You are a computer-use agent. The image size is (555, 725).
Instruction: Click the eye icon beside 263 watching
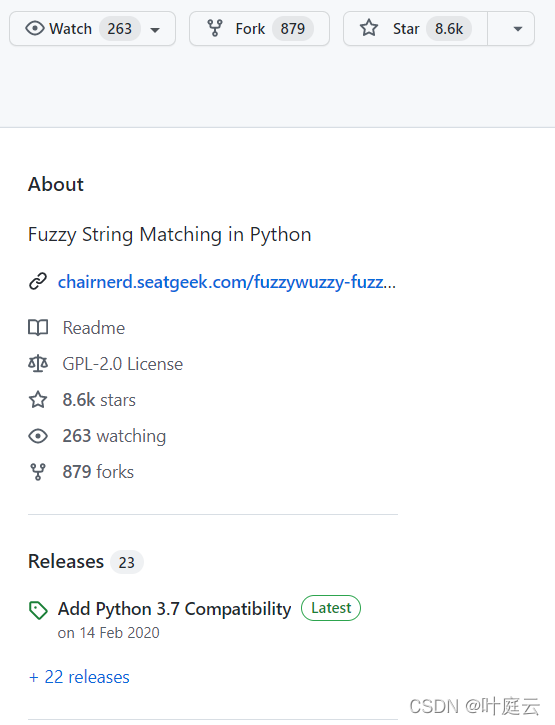(x=38, y=436)
